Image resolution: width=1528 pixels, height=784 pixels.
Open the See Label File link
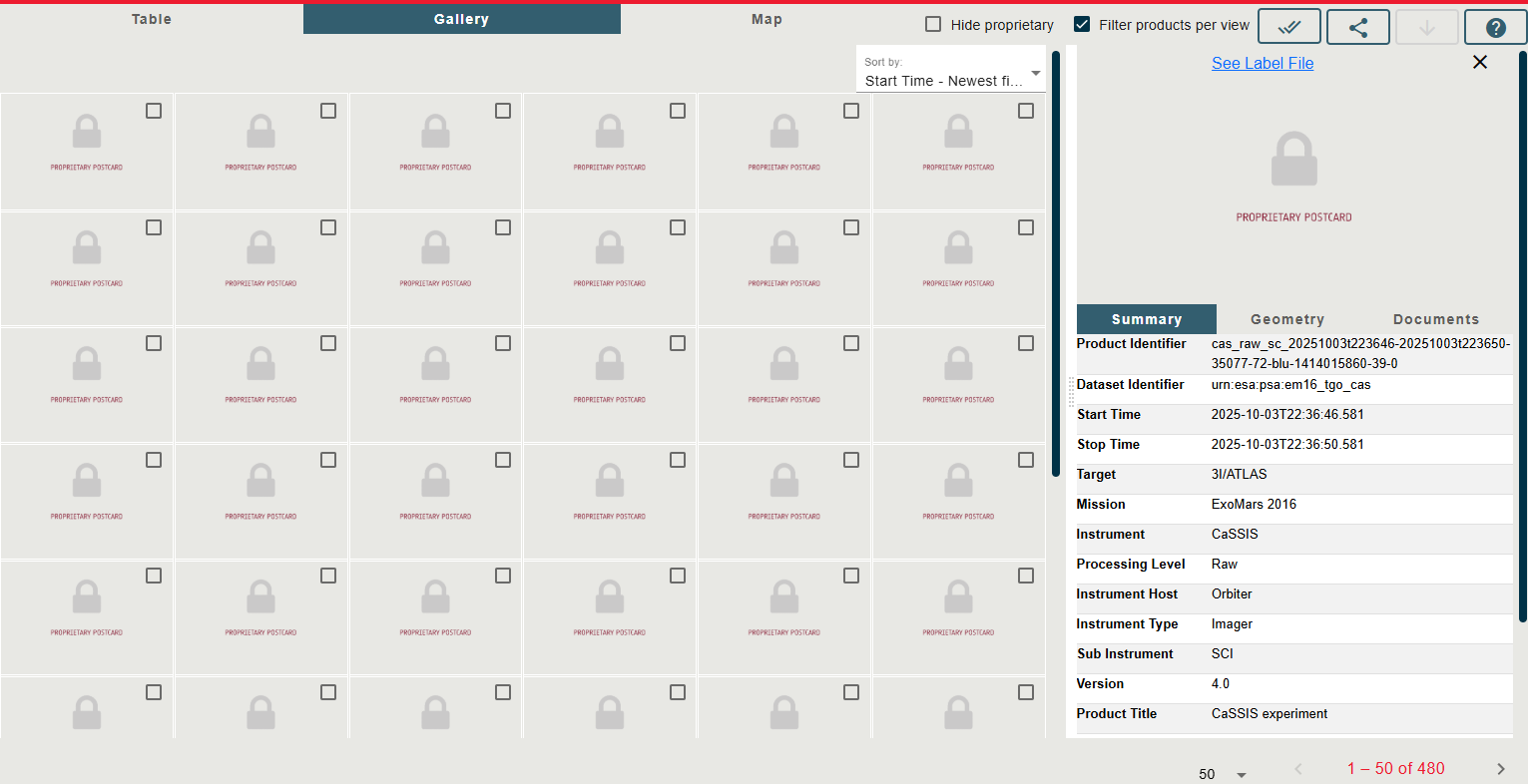pos(1263,63)
